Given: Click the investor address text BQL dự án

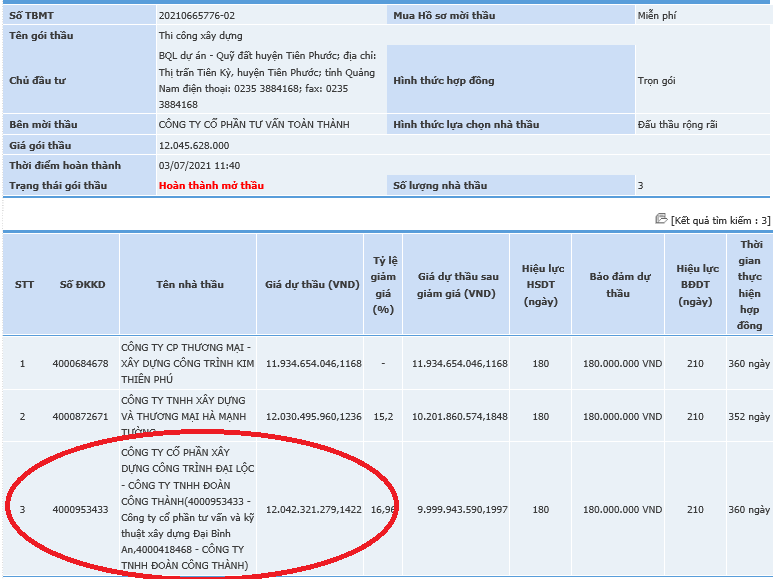Looking at the screenshot, I should [267, 80].
